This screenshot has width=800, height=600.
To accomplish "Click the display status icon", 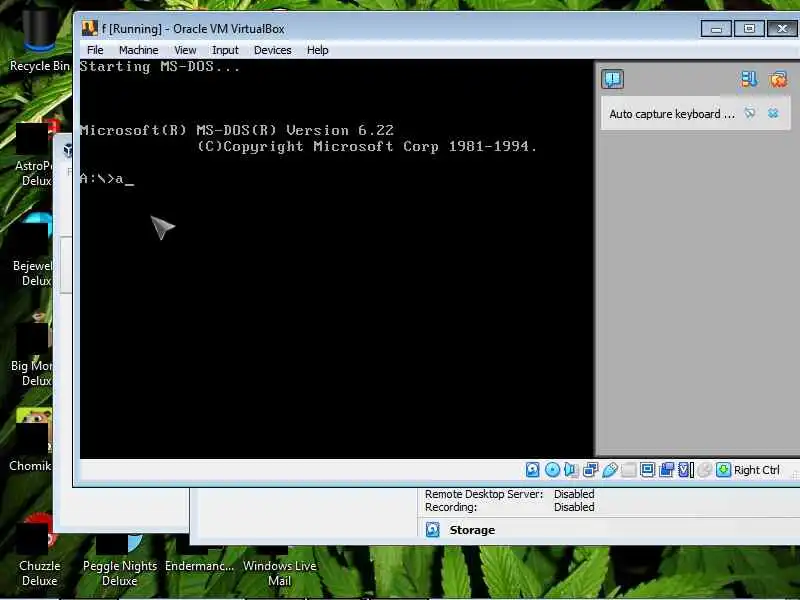I will tap(647, 470).
